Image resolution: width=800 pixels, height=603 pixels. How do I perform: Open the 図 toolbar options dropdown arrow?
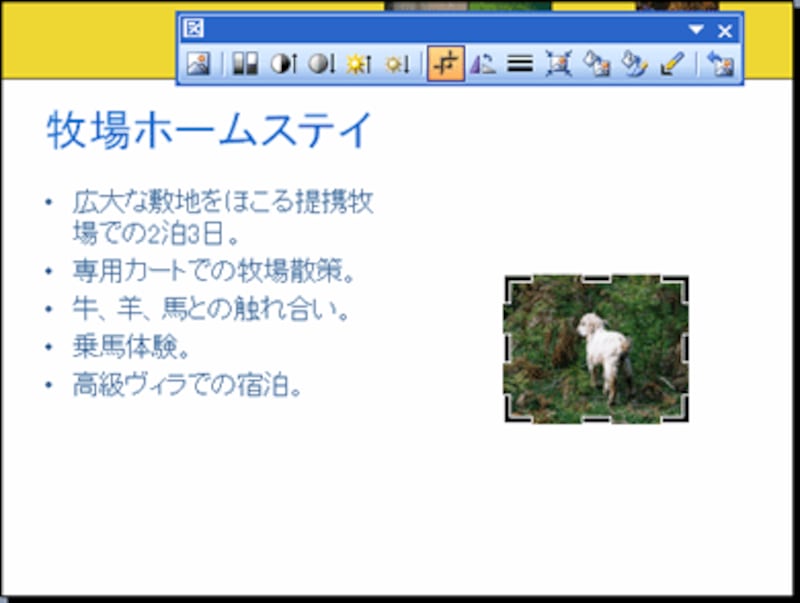696,30
